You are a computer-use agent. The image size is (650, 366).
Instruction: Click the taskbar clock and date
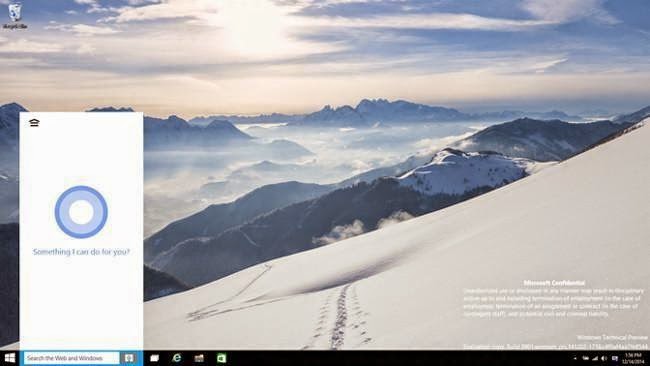(x=633, y=359)
